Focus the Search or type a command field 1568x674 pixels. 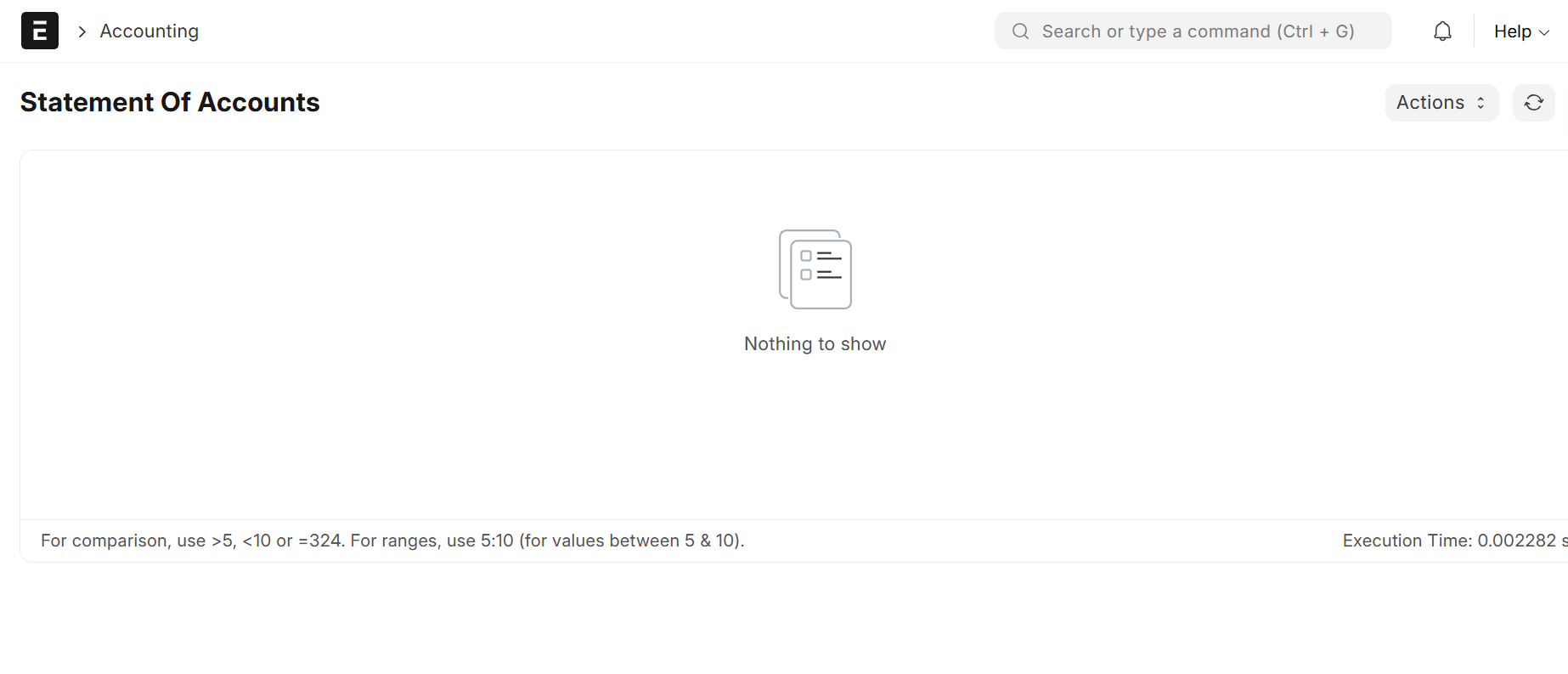click(1193, 31)
